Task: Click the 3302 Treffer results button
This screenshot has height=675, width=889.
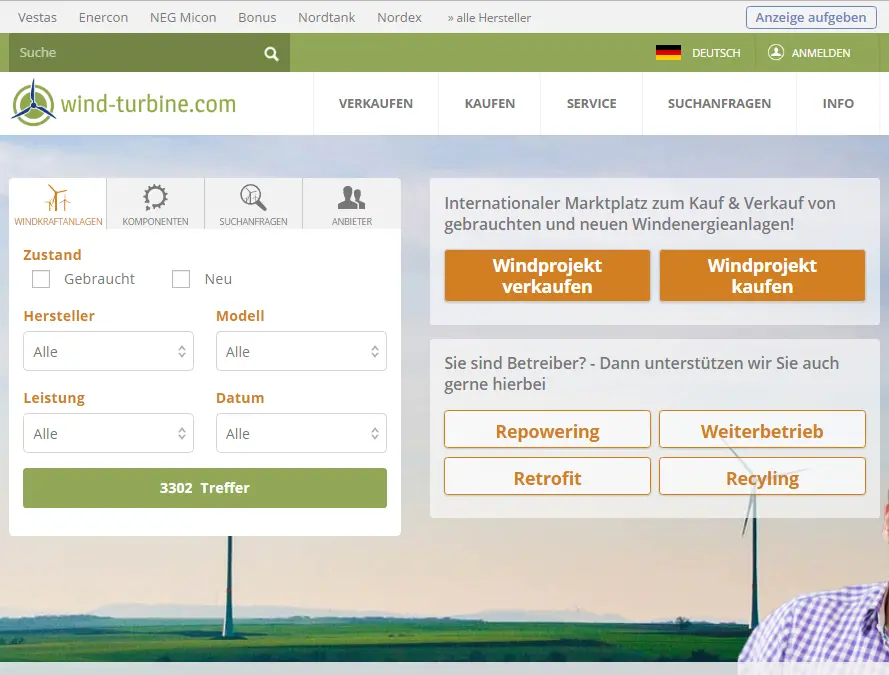Action: (205, 488)
